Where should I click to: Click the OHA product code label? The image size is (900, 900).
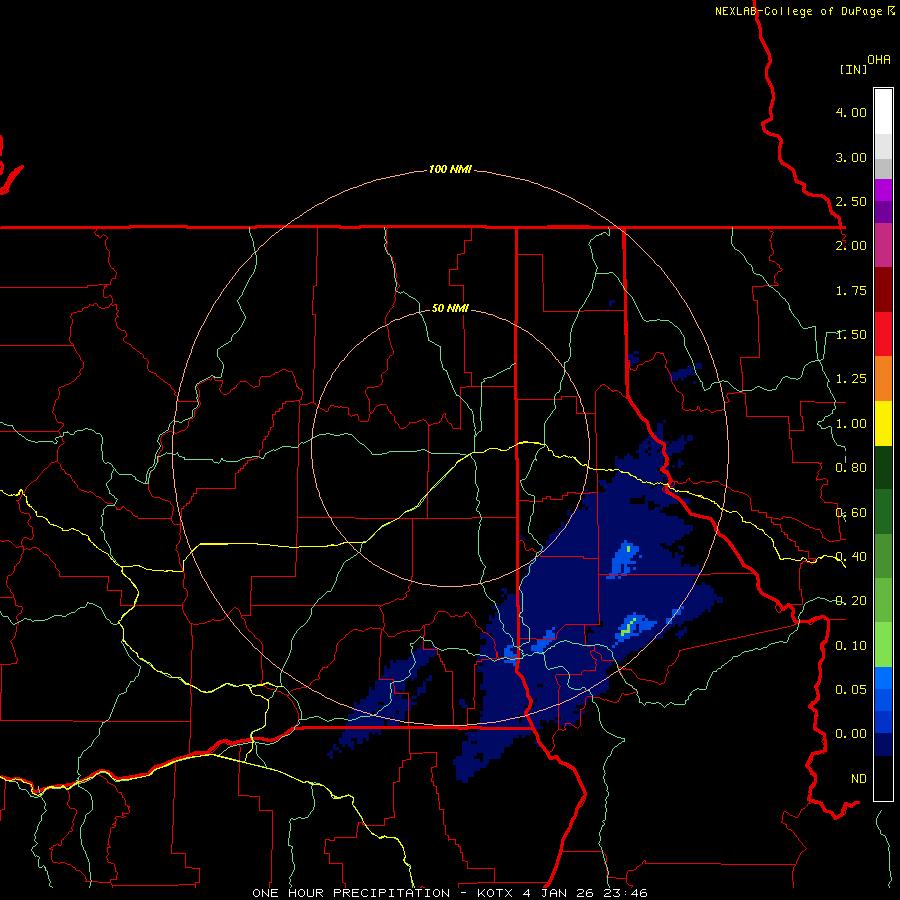pyautogui.click(x=879, y=60)
